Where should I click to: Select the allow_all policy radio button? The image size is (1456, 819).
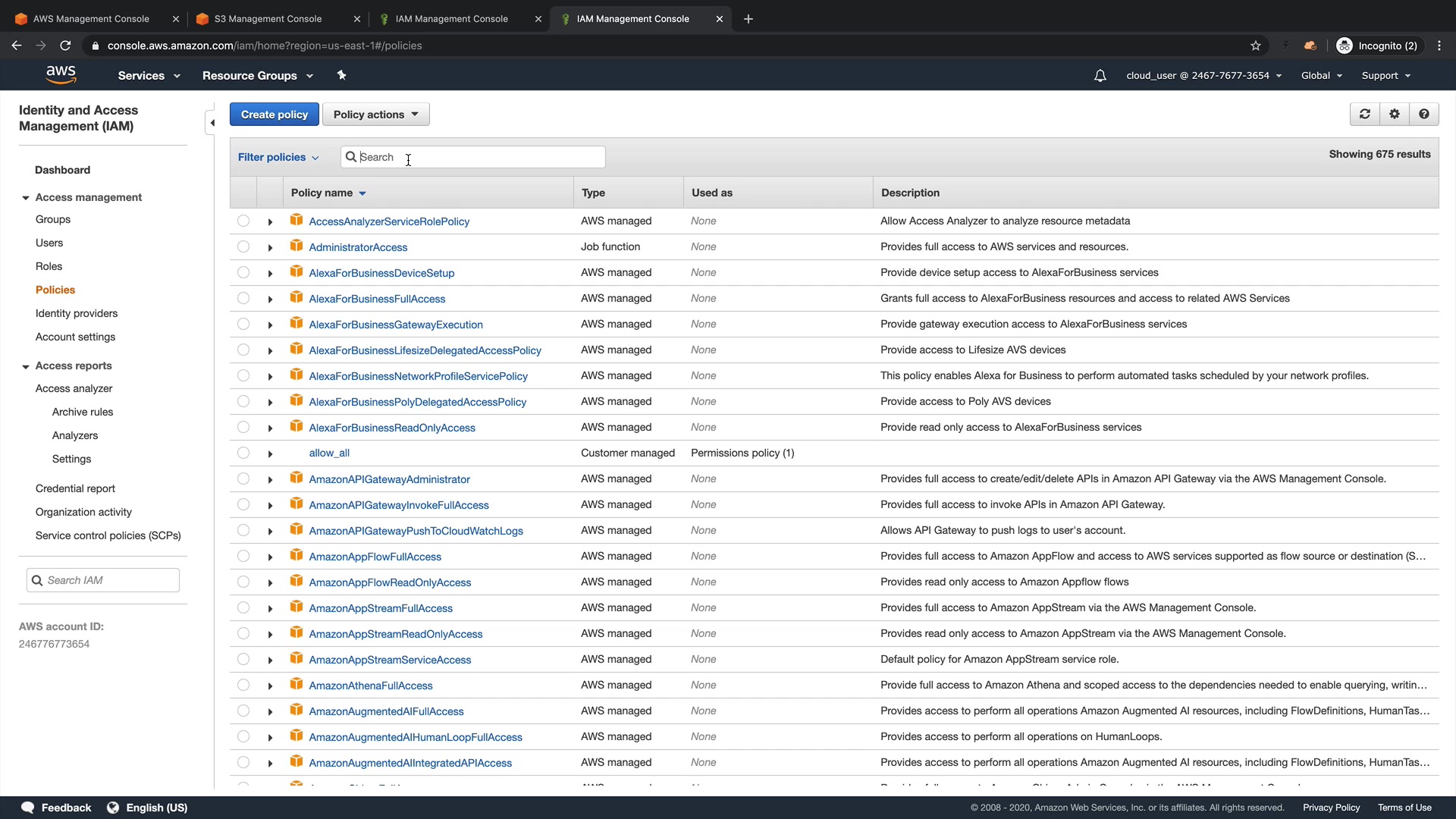point(243,453)
